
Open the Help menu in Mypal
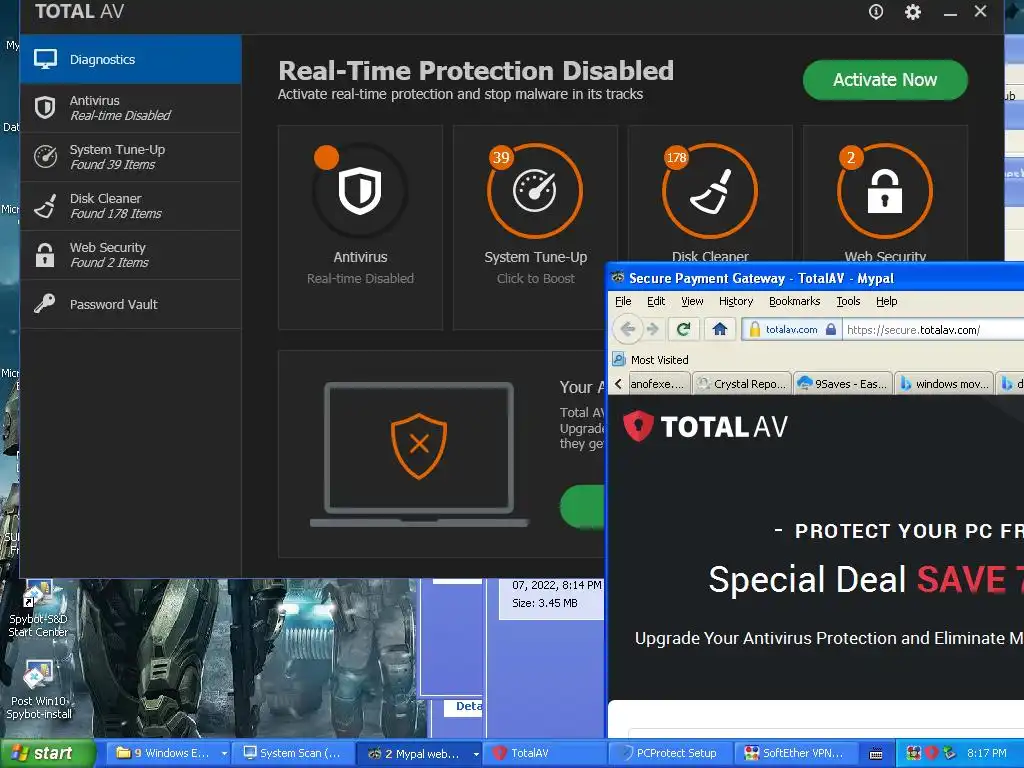[x=886, y=301]
